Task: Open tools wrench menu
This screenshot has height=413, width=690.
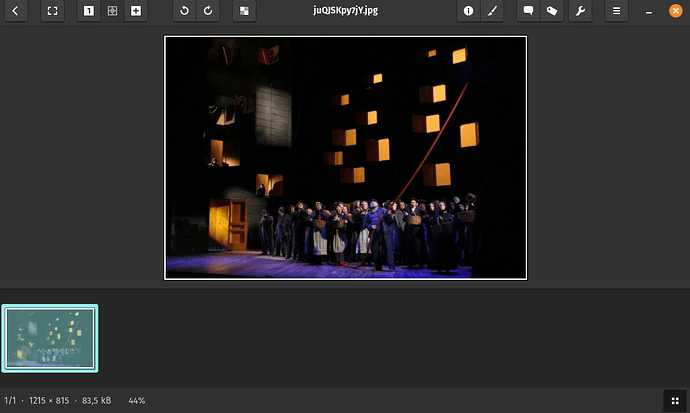Action: pyautogui.click(x=580, y=11)
